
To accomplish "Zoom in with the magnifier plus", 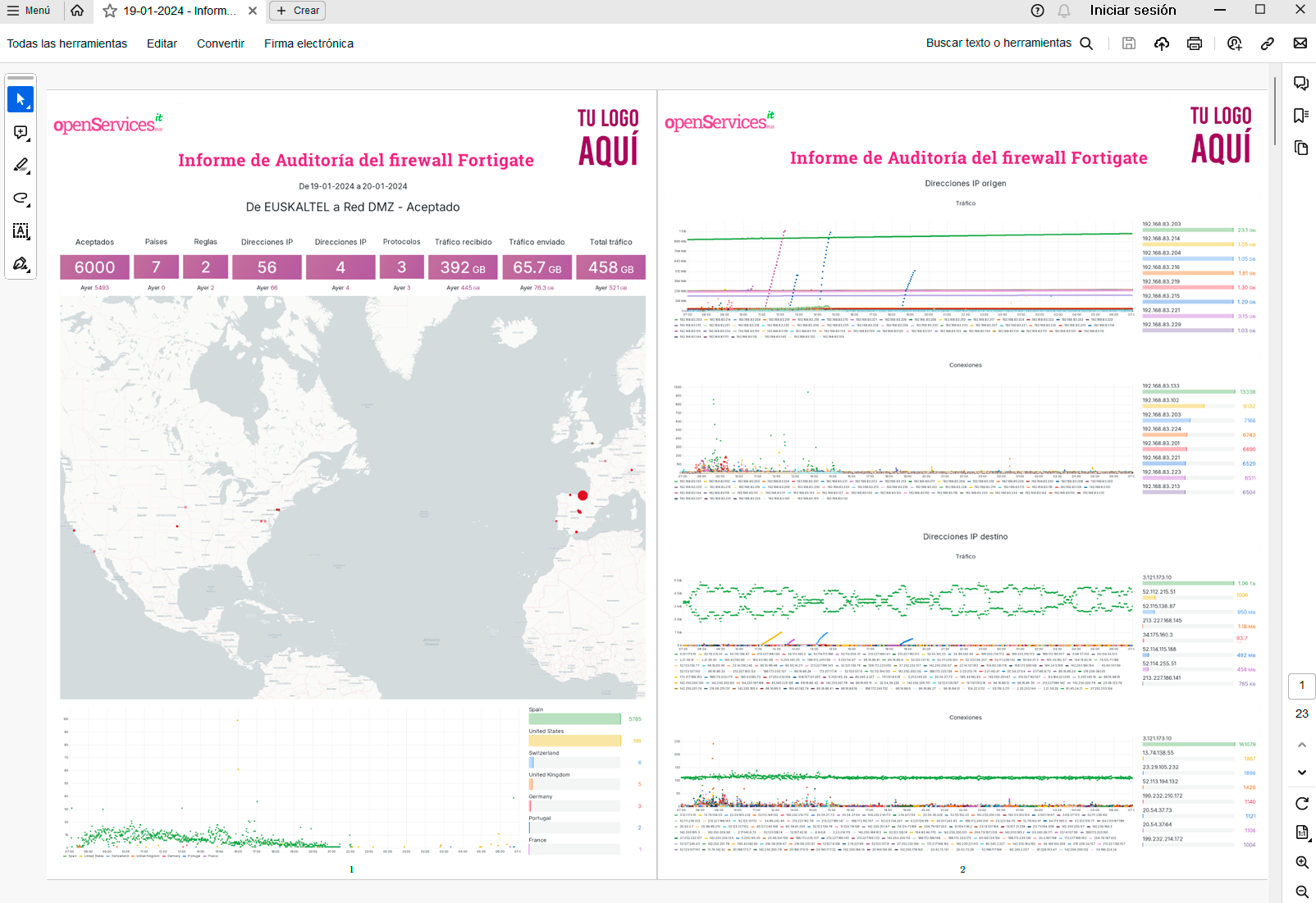I will (1302, 863).
